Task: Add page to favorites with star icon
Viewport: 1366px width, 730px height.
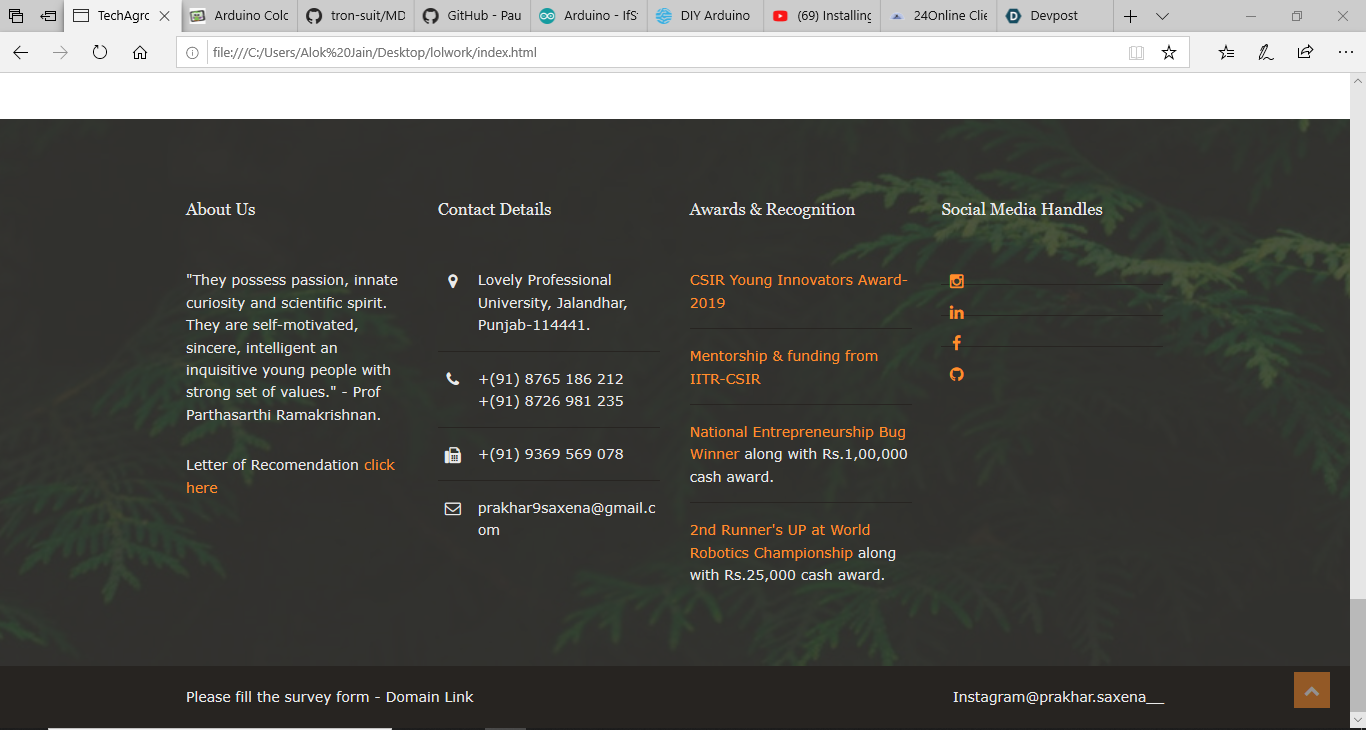Action: coord(1169,52)
